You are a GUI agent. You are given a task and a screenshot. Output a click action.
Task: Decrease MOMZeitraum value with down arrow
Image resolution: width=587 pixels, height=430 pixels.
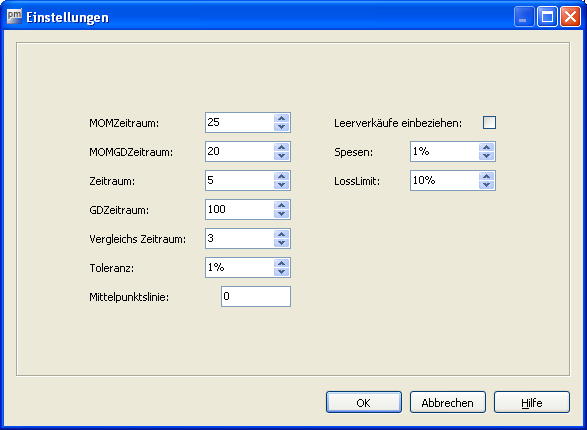tap(282, 126)
